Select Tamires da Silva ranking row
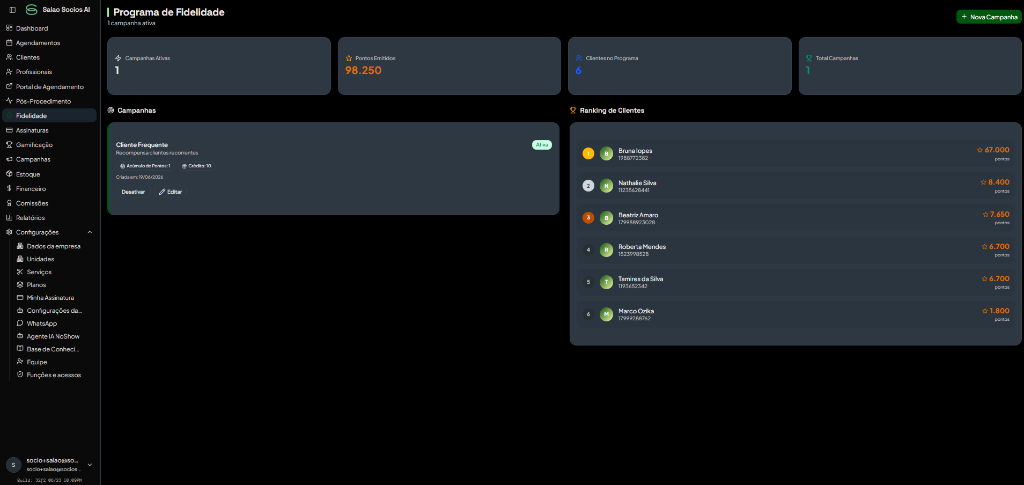The height and width of the screenshot is (485, 1024). 795,282
